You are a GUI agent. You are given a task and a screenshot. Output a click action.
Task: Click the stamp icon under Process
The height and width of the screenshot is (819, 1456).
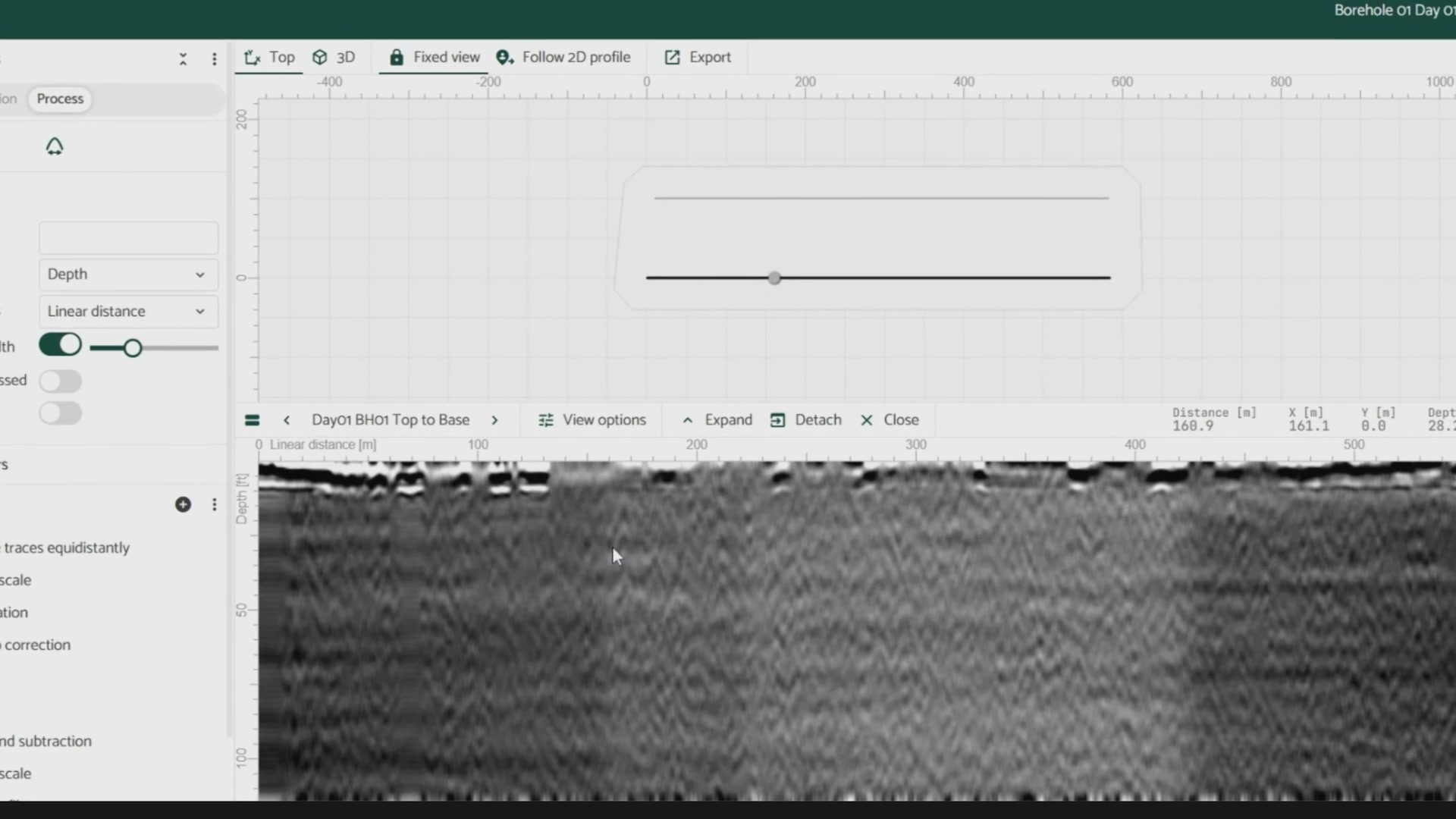(55, 146)
